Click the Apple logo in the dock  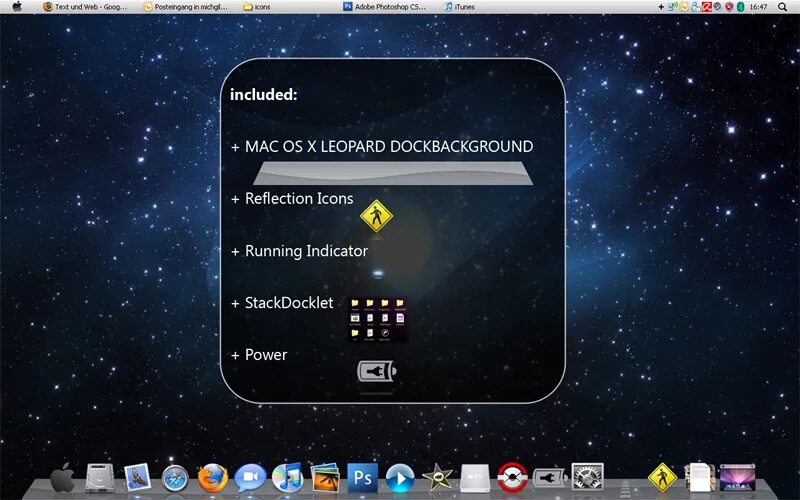[x=63, y=478]
